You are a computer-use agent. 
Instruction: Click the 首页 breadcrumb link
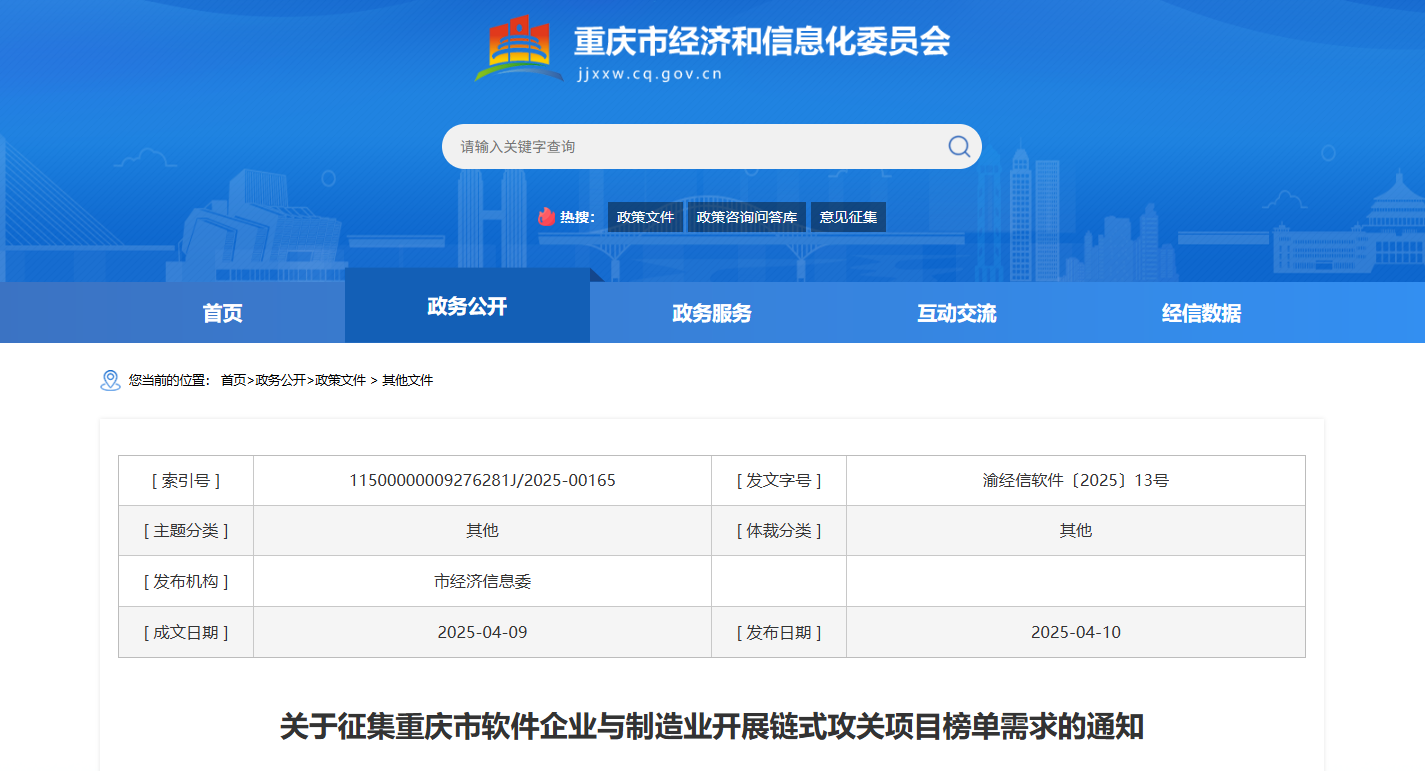tap(233, 380)
